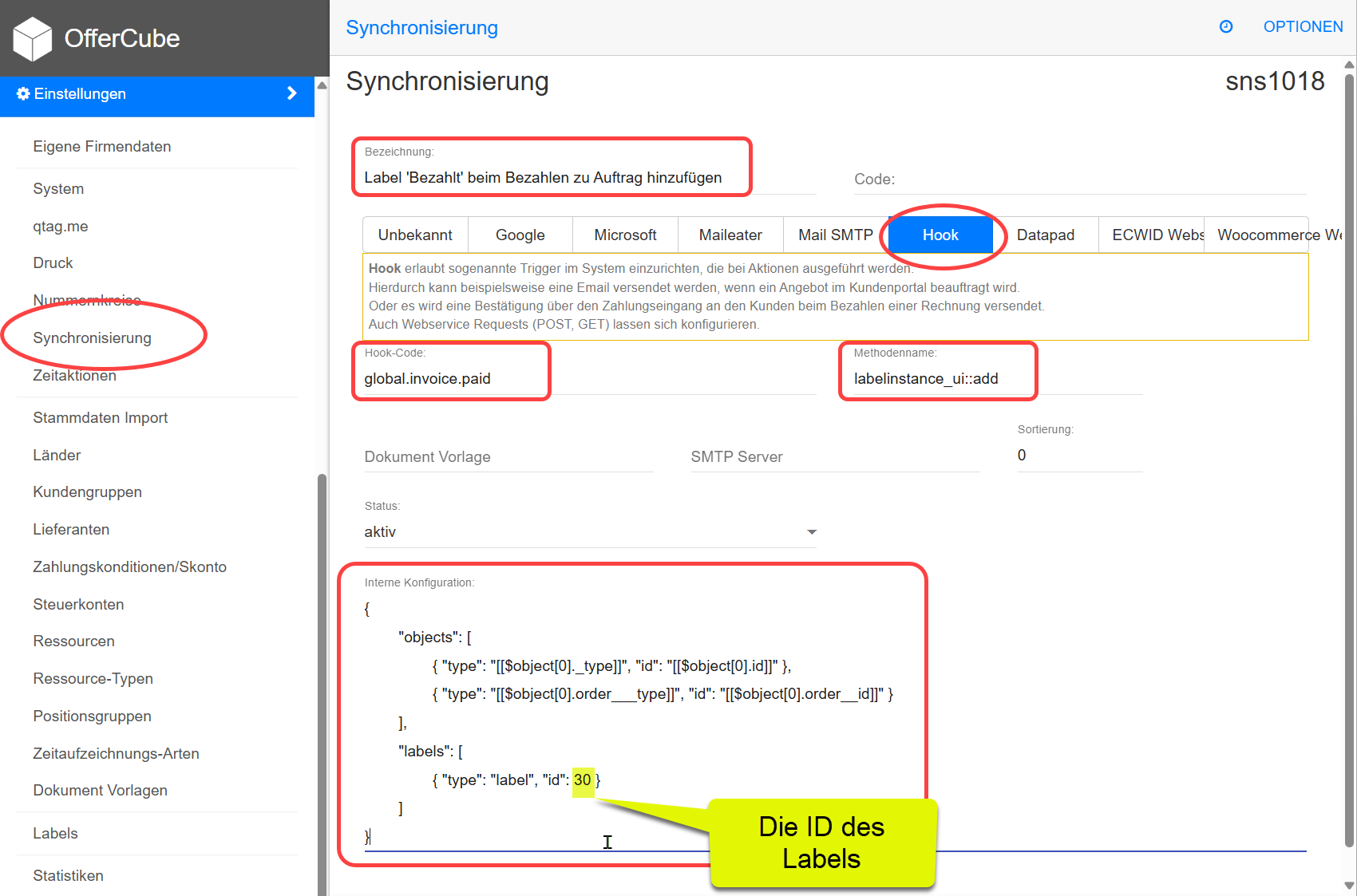Open Labels sidebar entry

55,833
